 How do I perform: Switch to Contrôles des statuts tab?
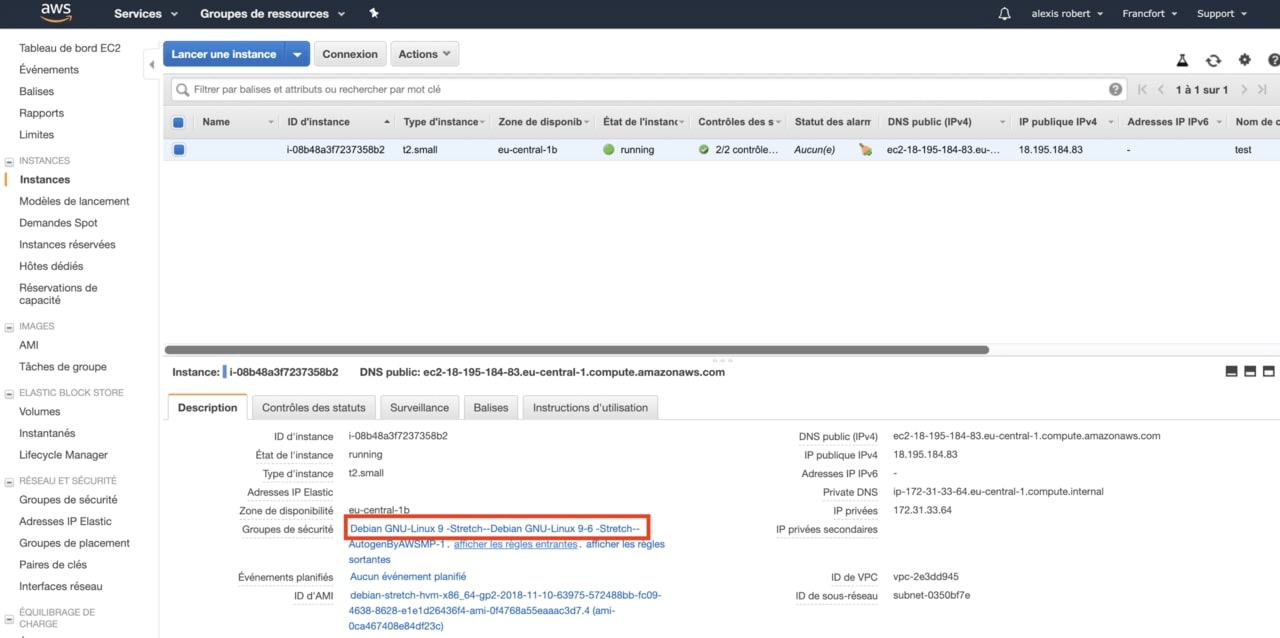314,407
